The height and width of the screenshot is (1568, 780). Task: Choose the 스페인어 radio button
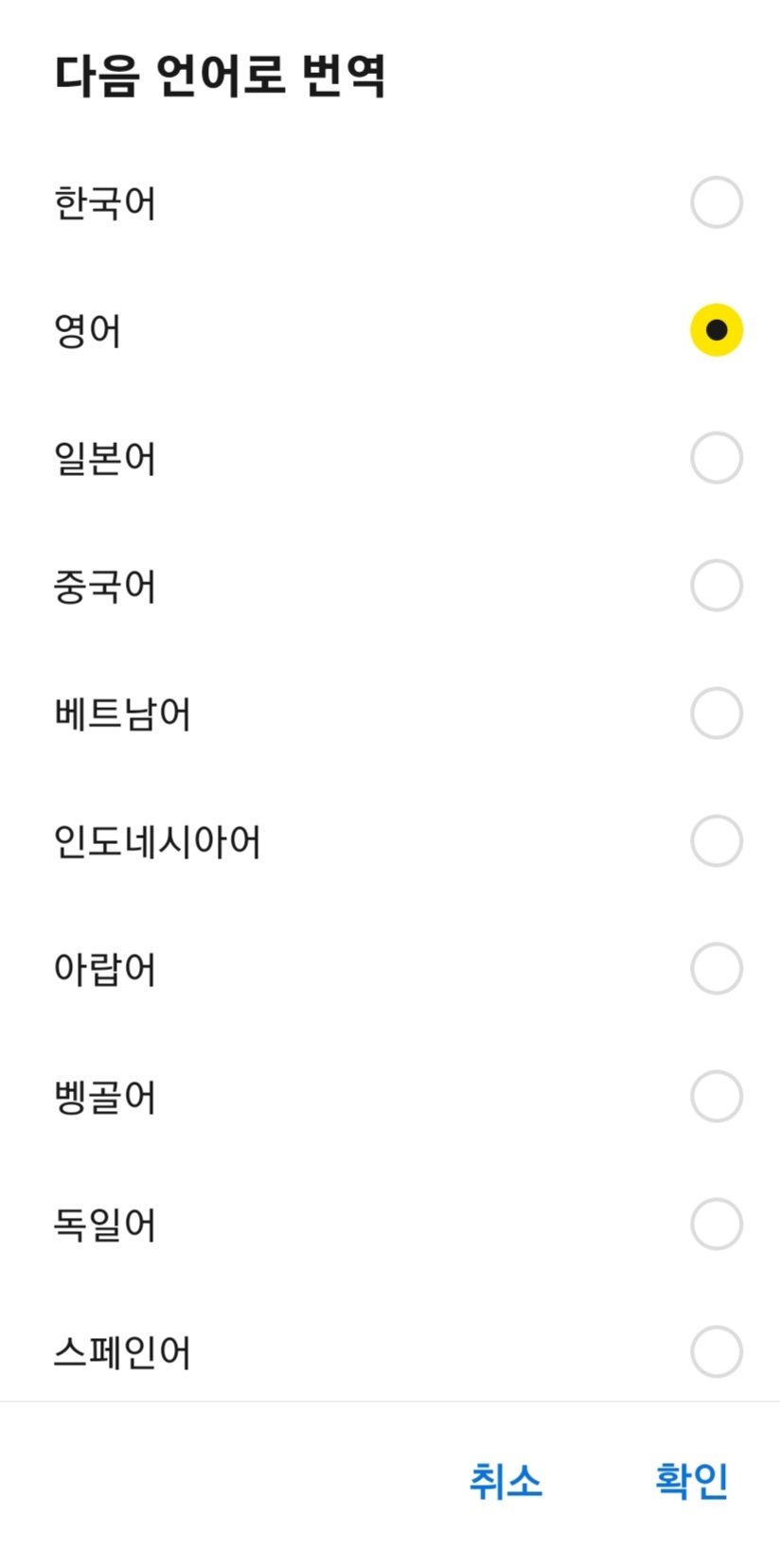pos(716,1352)
